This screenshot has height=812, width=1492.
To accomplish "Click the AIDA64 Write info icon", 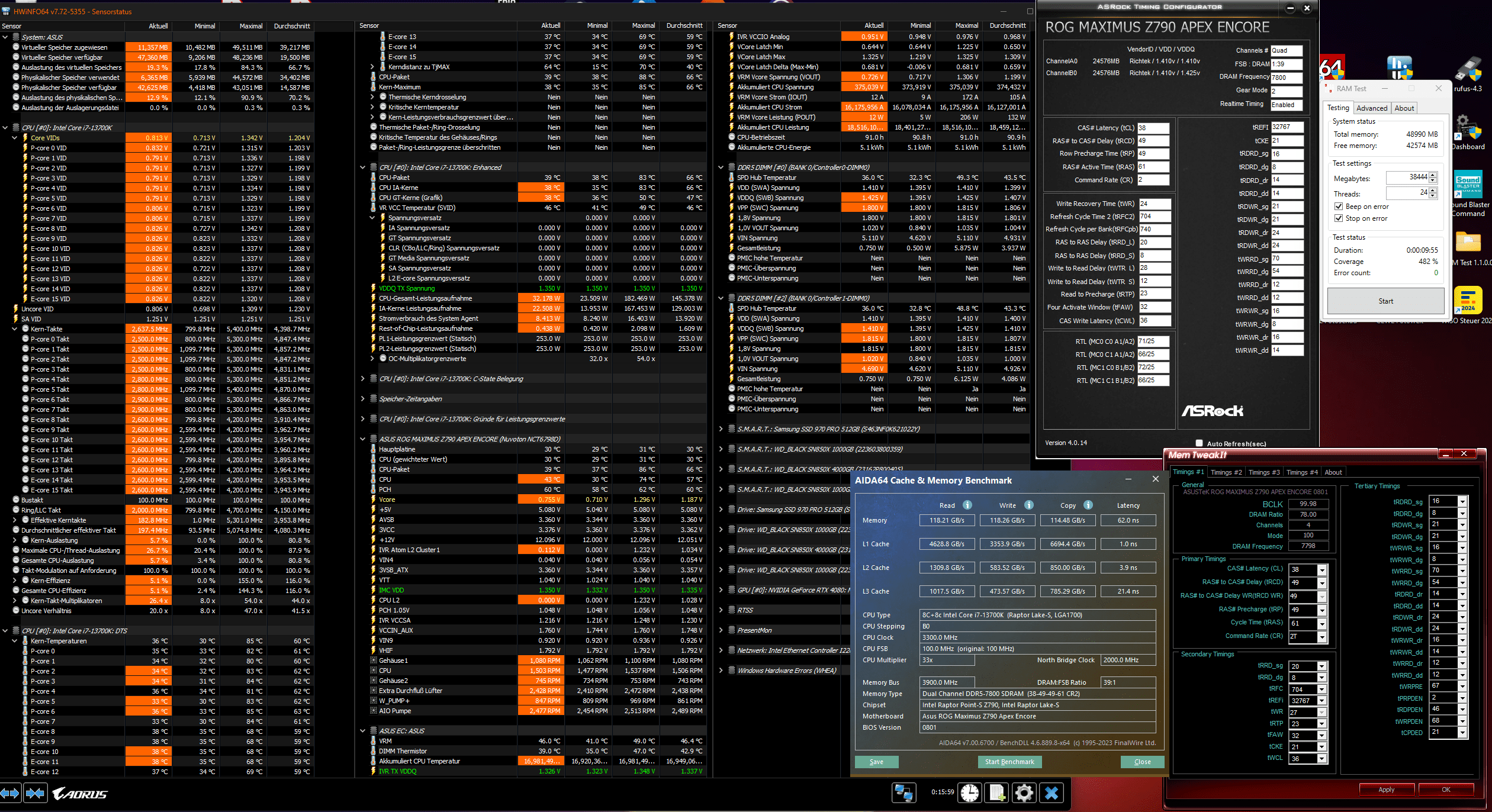I will [x=1029, y=505].
